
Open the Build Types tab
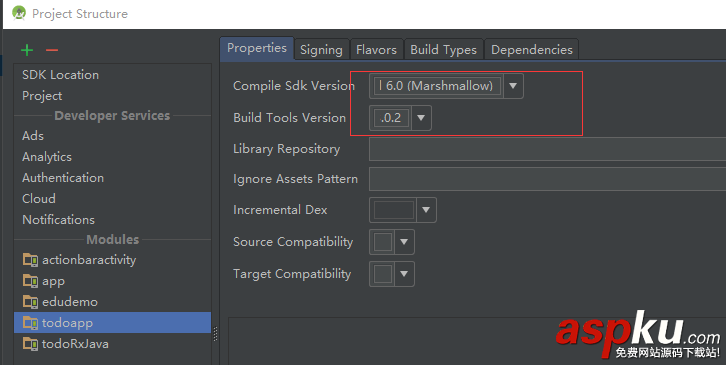(444, 50)
